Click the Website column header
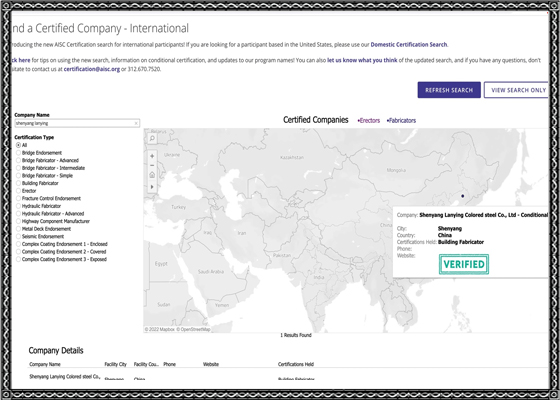The width and height of the screenshot is (560, 400). (x=211, y=364)
